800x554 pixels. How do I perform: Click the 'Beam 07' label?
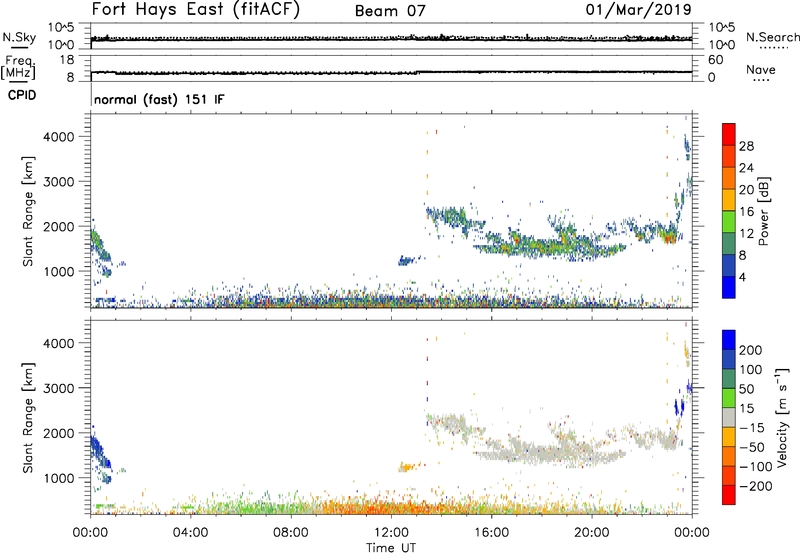click(390, 11)
